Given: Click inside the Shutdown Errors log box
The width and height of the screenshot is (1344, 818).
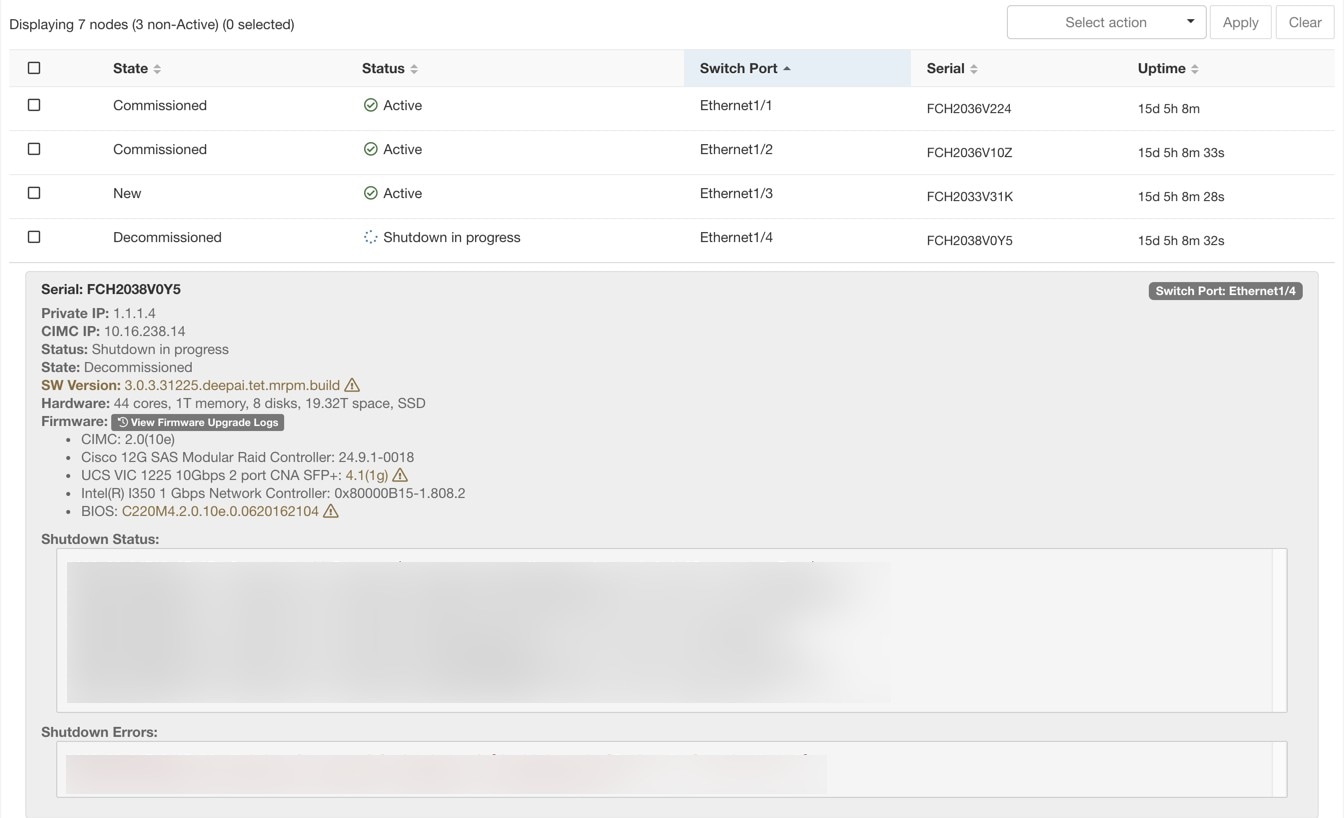Looking at the screenshot, I should (671, 769).
